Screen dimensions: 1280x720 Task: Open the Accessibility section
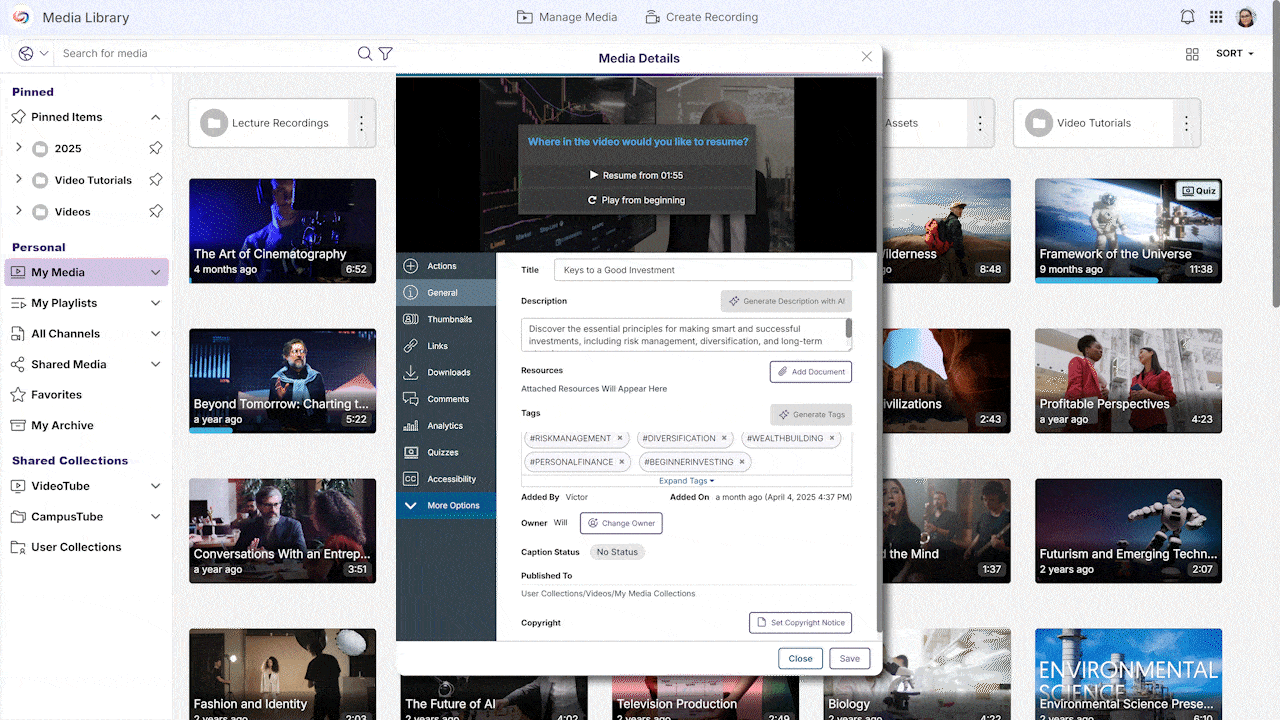pos(451,479)
